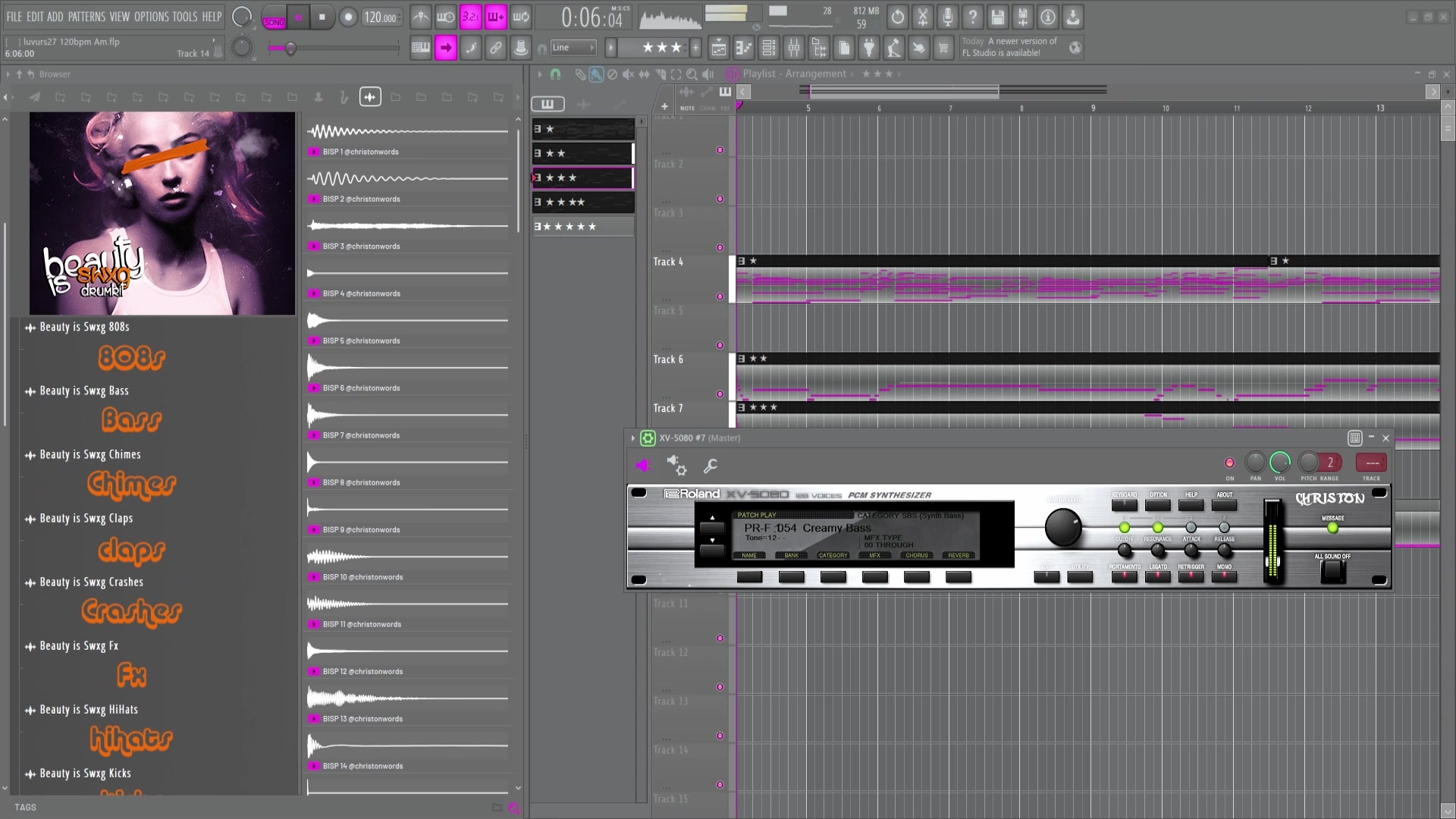Toggle loop recording button

[521, 17]
